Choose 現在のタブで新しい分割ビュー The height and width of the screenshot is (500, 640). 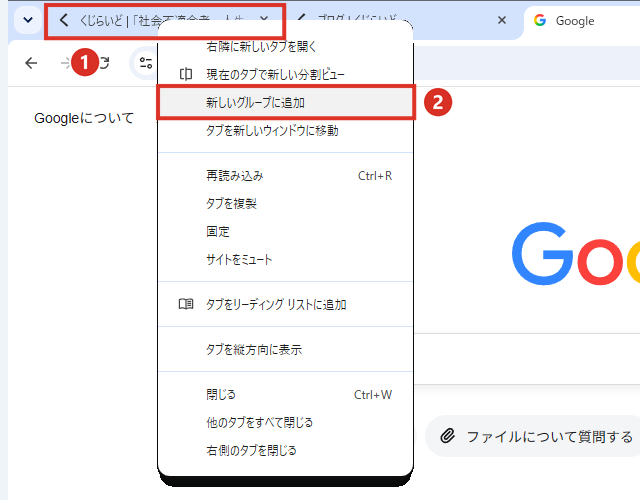285,74
